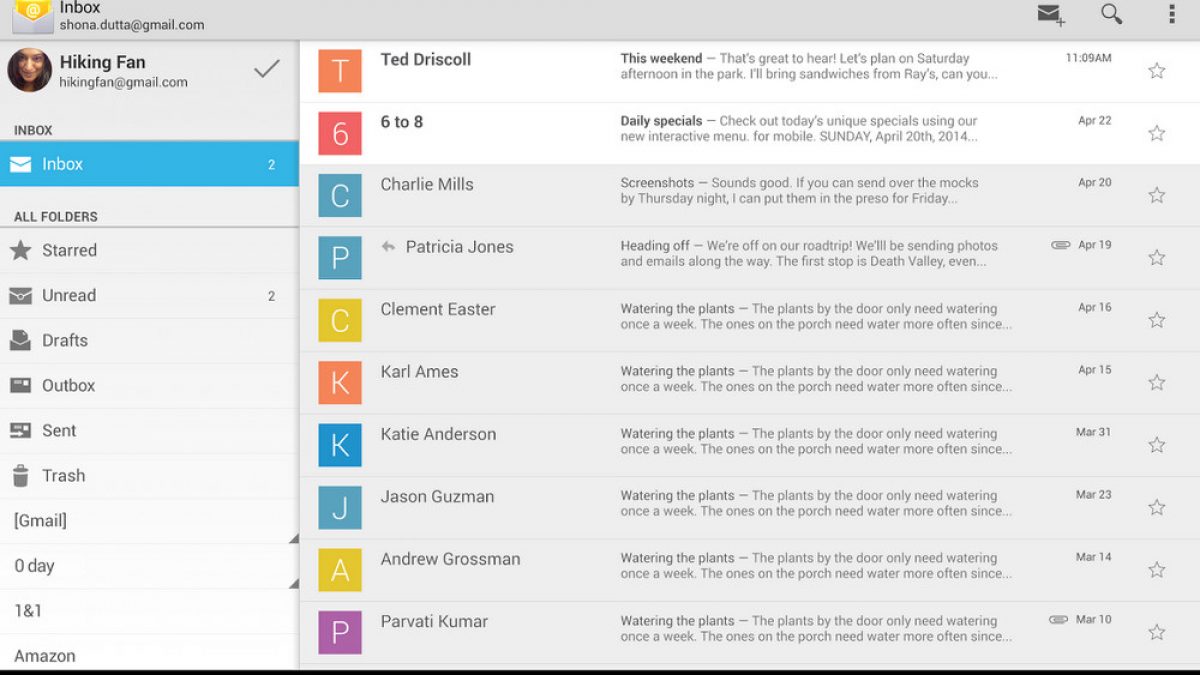
Task: Open the Trash folder
Action: point(149,475)
